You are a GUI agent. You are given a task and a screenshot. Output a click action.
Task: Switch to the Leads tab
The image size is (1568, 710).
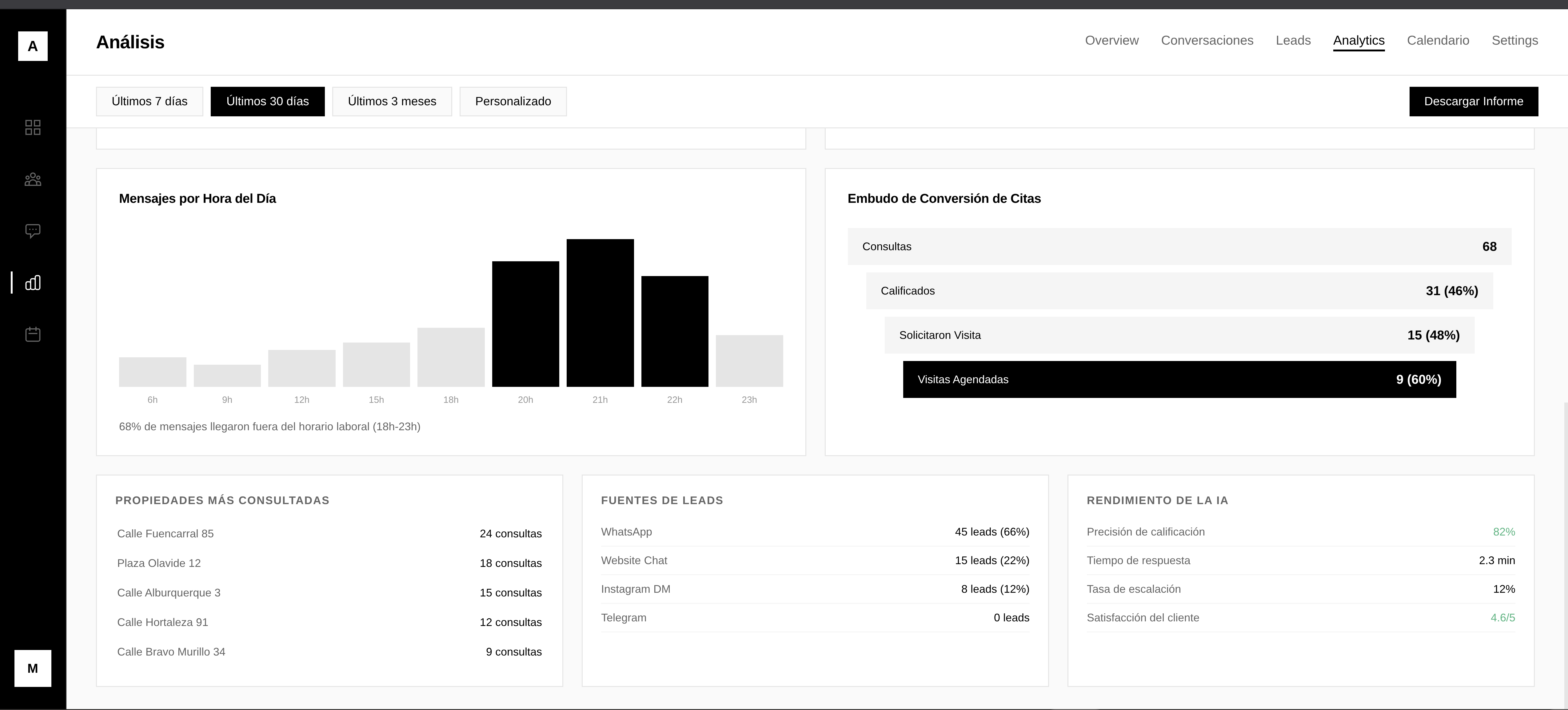(x=1293, y=40)
